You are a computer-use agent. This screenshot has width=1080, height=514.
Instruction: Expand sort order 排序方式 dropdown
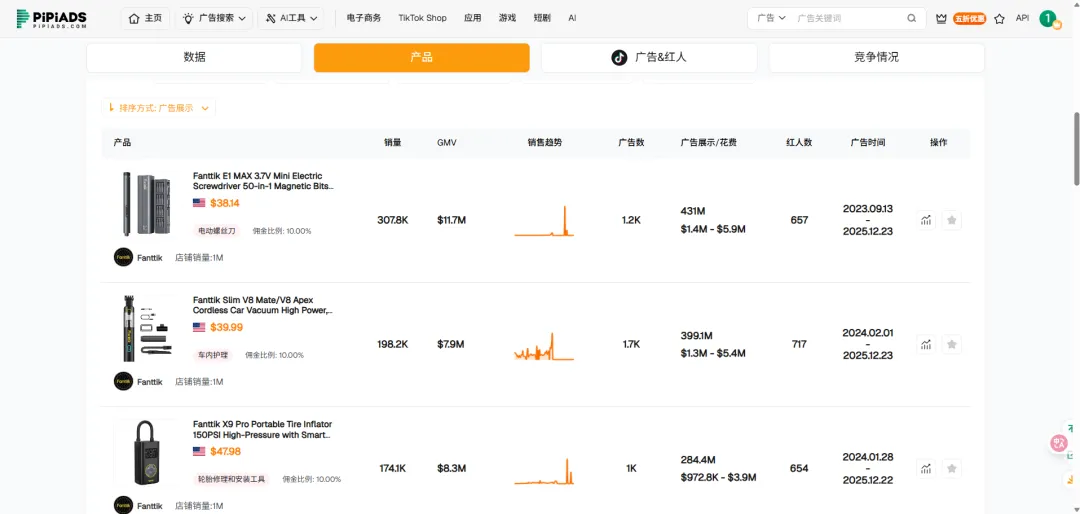[x=160, y=108]
